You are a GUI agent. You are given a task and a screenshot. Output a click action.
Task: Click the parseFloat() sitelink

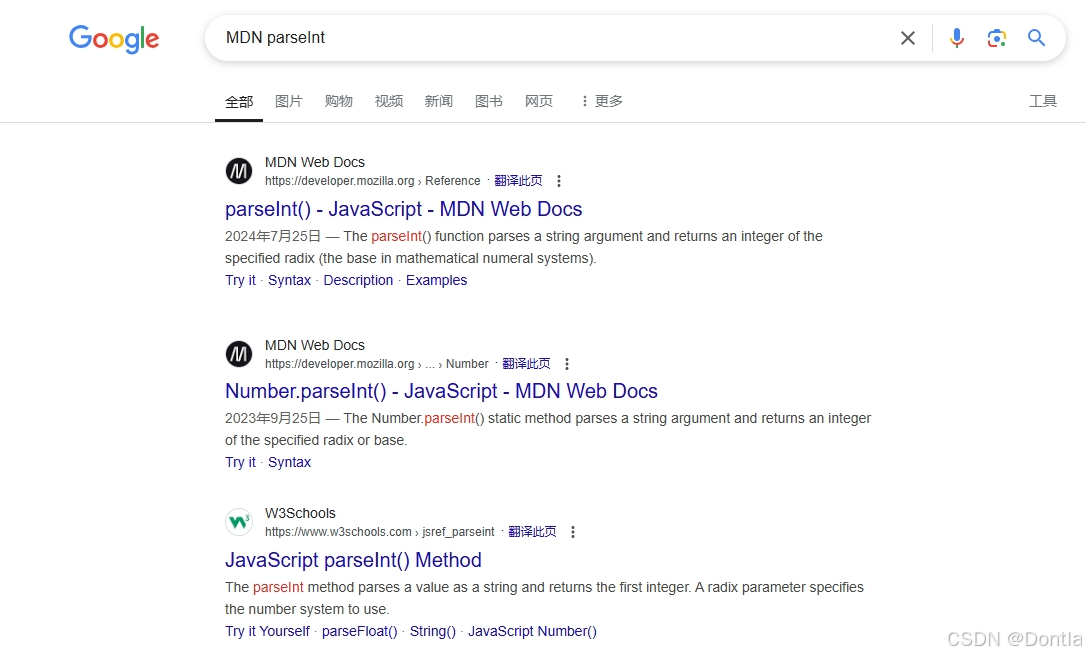[x=359, y=632]
